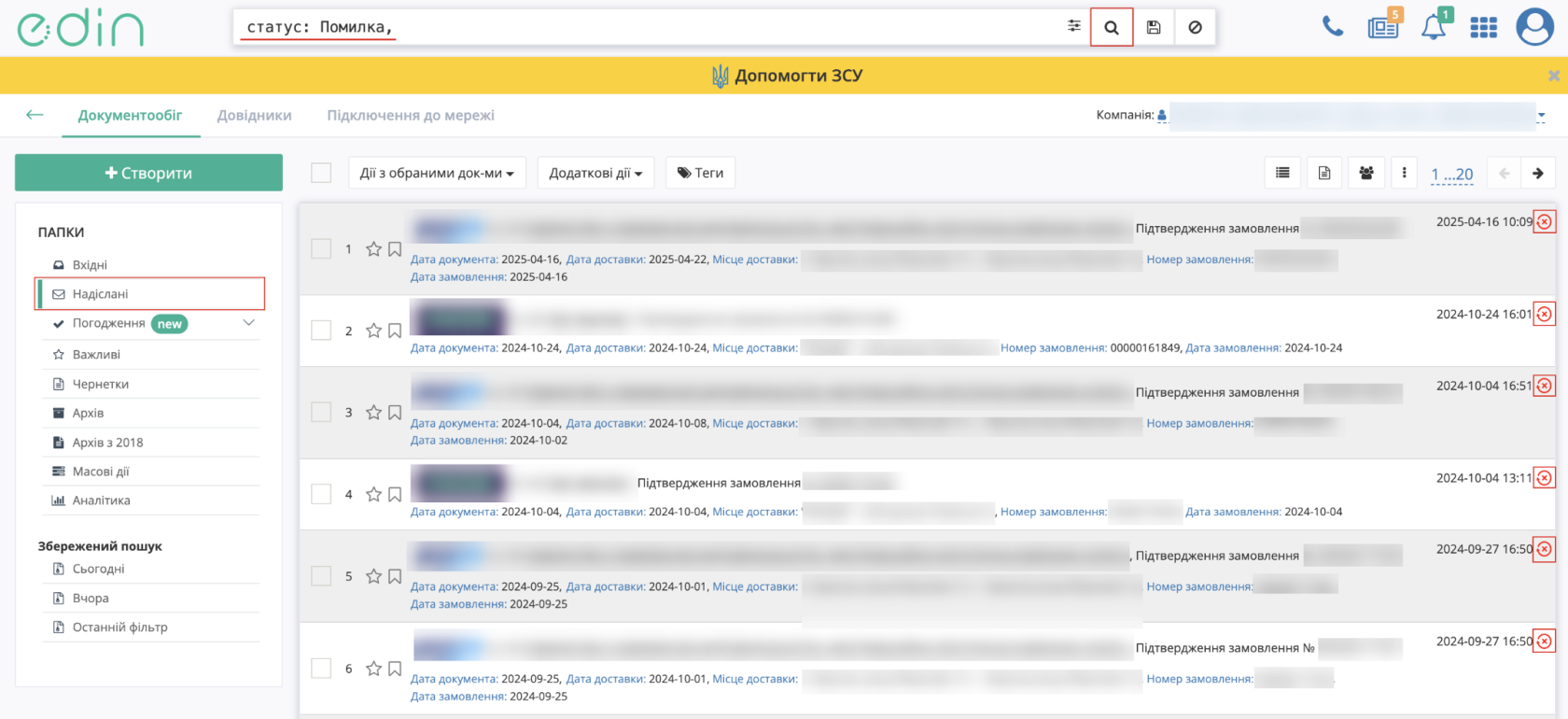Click the Теги button
This screenshot has width=1568, height=719.
(701, 173)
